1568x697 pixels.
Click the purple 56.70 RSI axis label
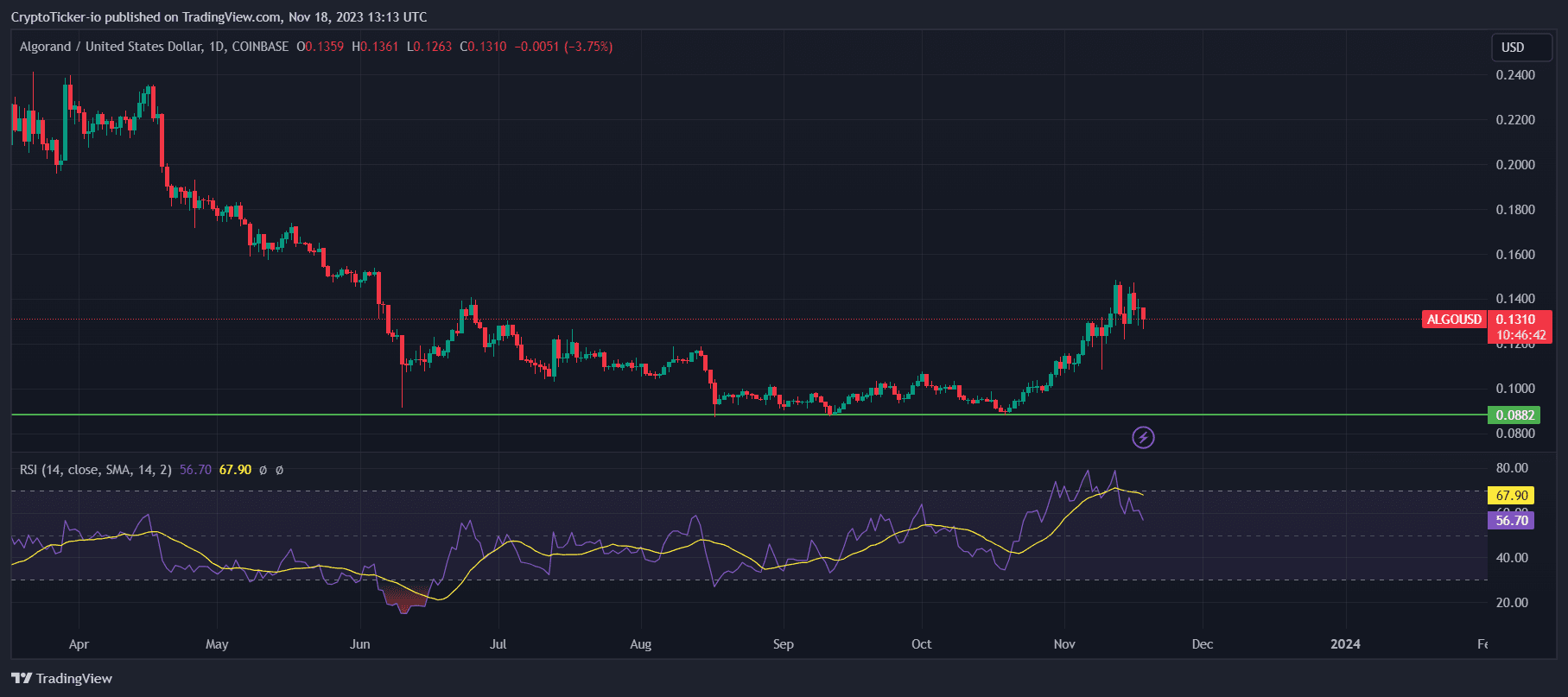(x=1511, y=520)
